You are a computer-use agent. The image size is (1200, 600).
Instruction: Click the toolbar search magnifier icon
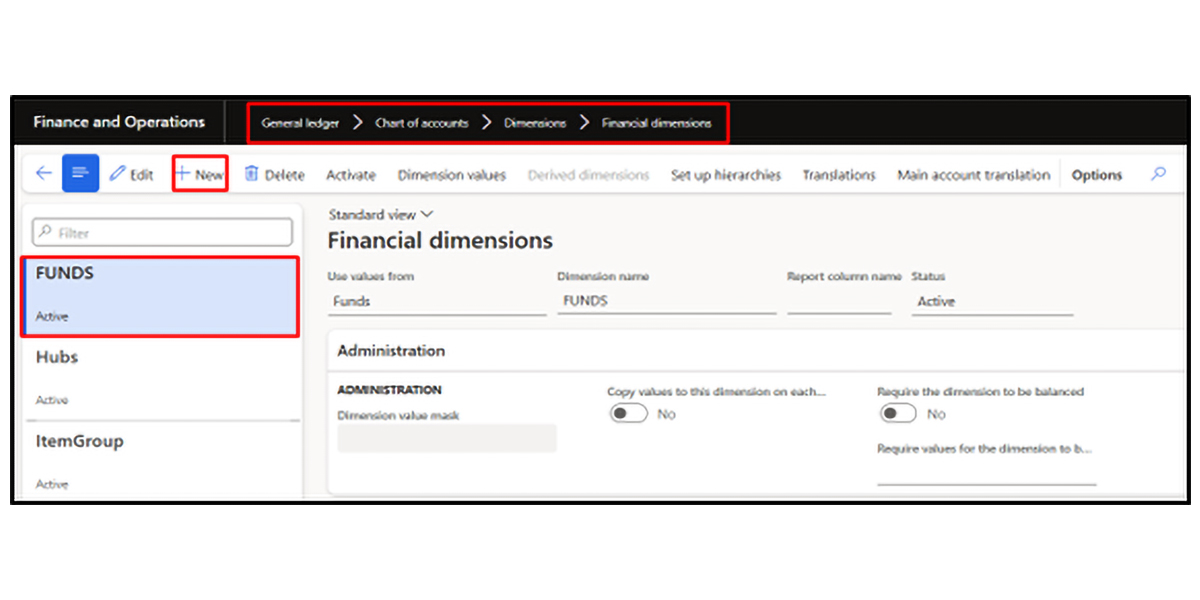pos(1158,174)
